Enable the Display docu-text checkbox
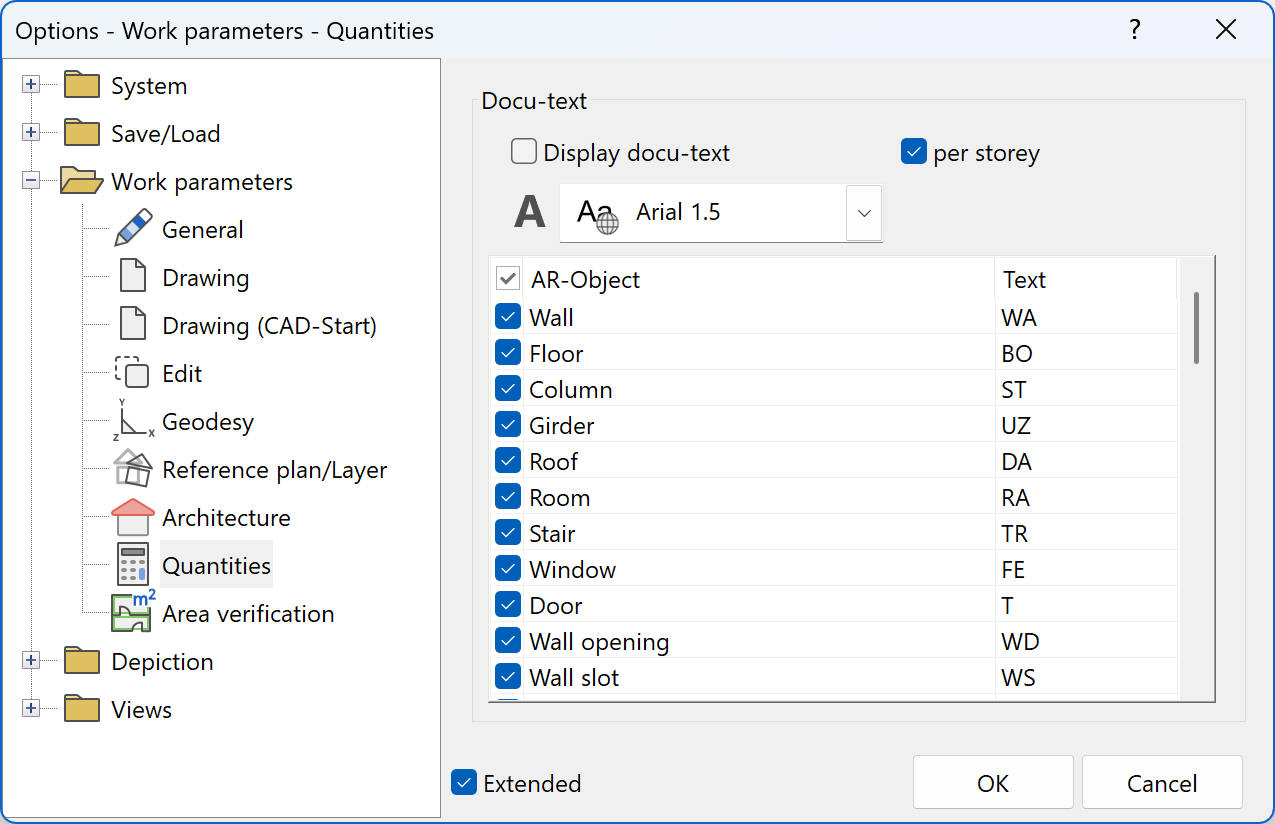 point(523,151)
